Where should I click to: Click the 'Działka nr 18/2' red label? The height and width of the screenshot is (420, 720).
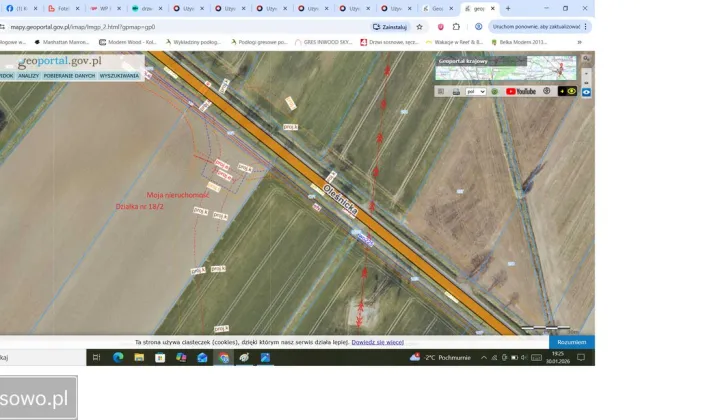(x=140, y=207)
